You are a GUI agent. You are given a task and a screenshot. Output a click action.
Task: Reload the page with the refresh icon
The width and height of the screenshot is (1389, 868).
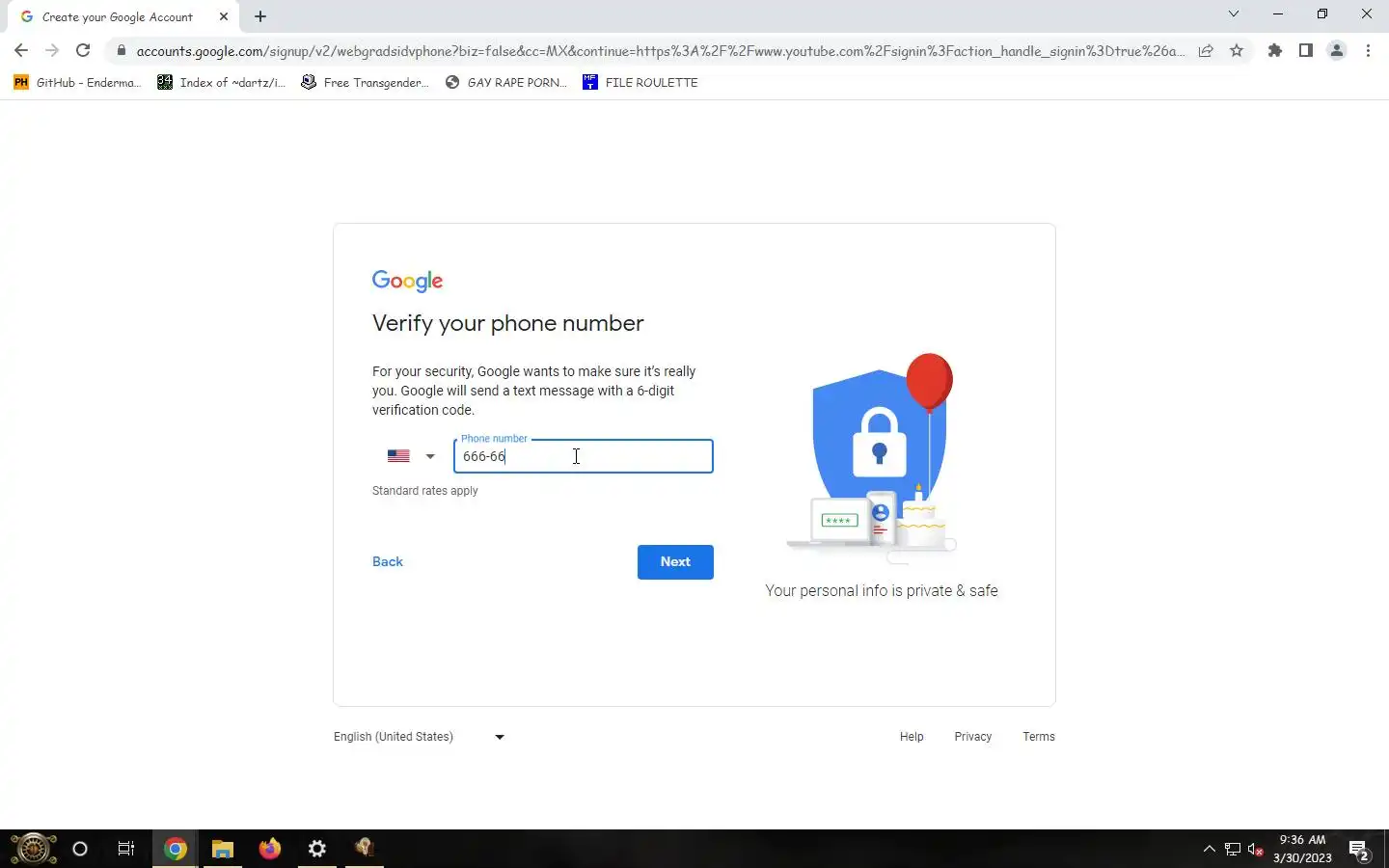pos(83,51)
